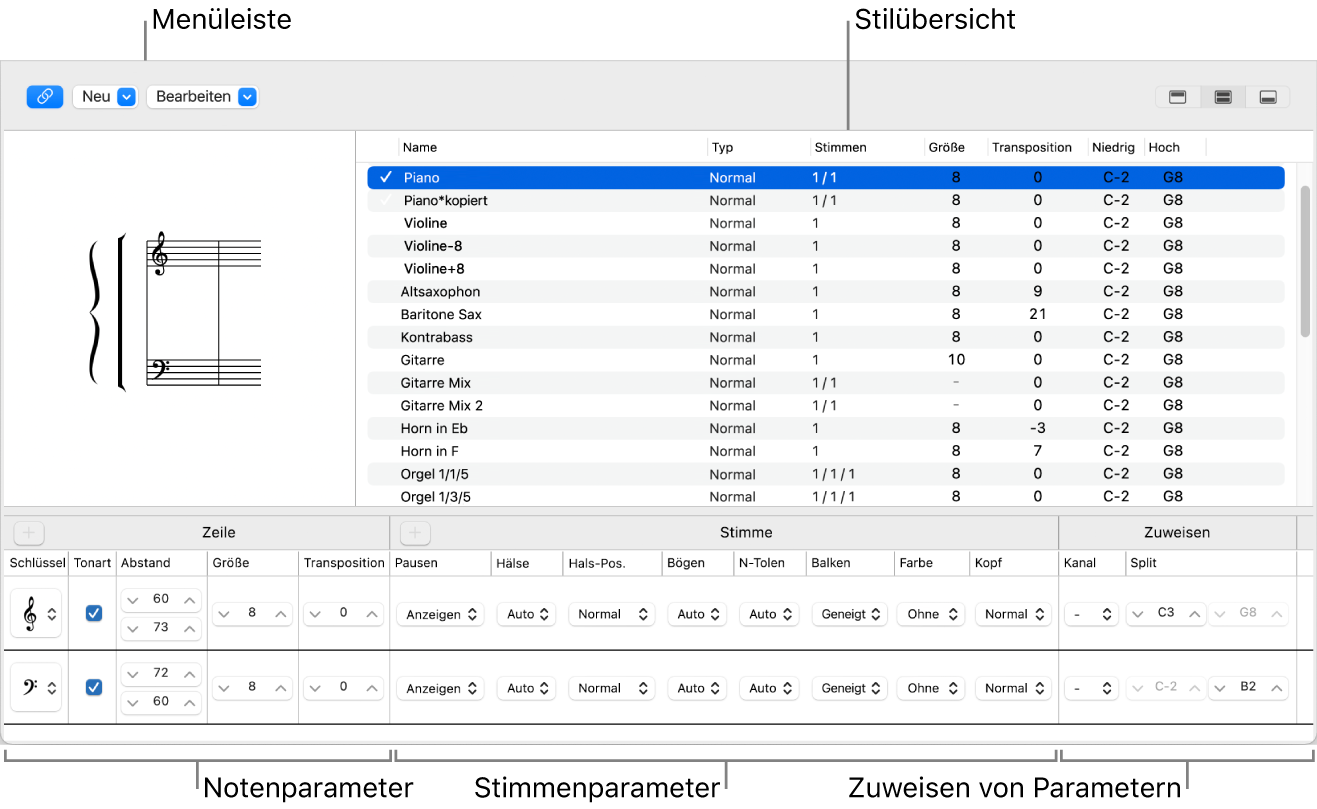Open Balken dropdown set to Geneigt, first row
This screenshot has width=1317, height=809.
(x=849, y=614)
